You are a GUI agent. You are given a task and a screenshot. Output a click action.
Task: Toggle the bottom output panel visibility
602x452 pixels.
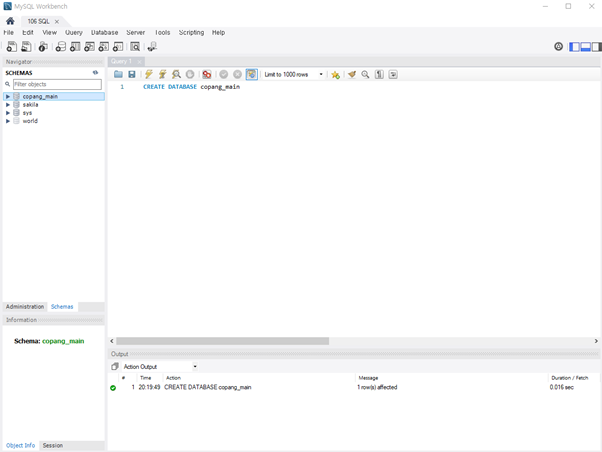point(585,47)
